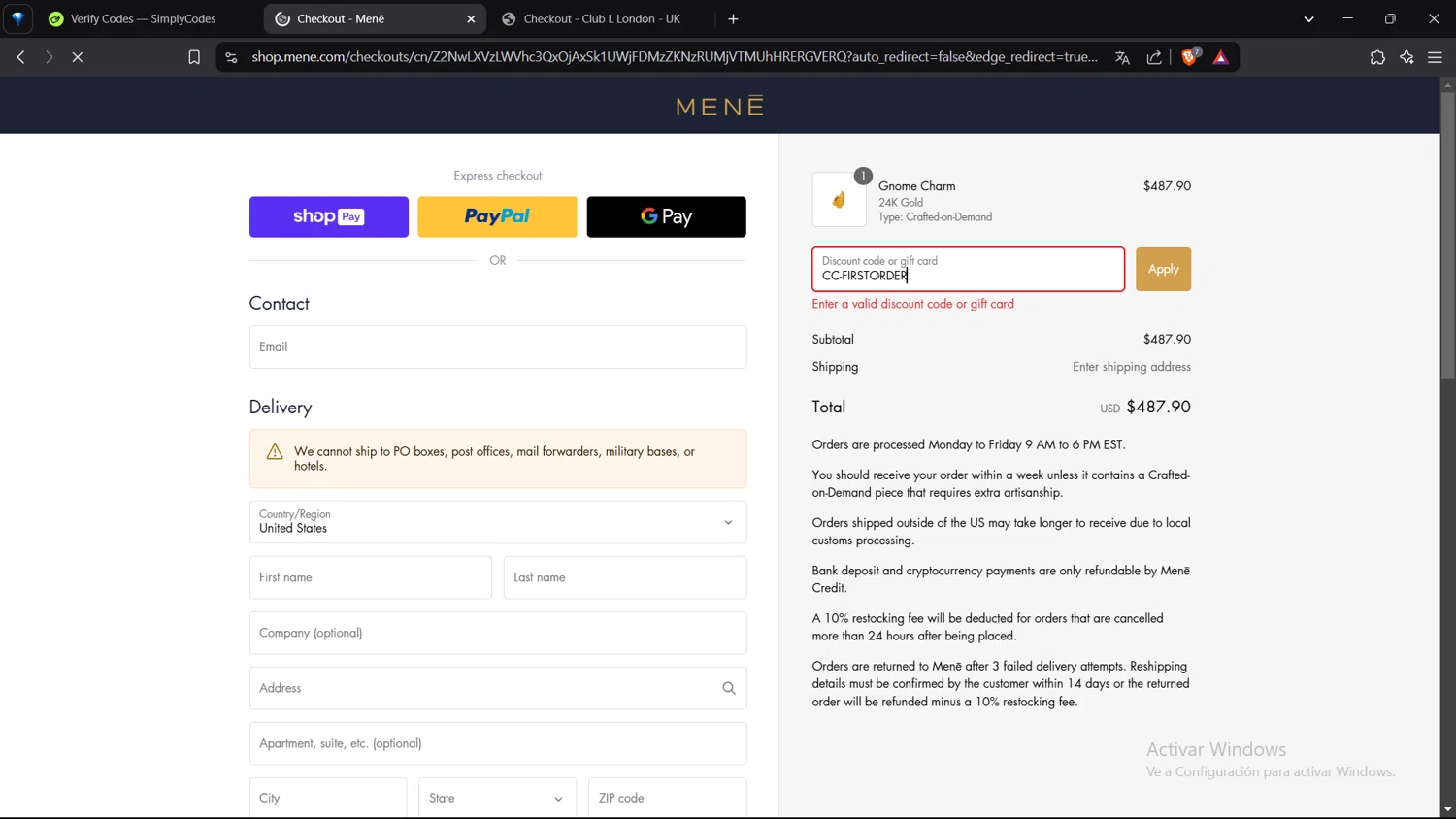Open page translate icon
Viewport: 1456px width, 819px height.
coord(1122,57)
